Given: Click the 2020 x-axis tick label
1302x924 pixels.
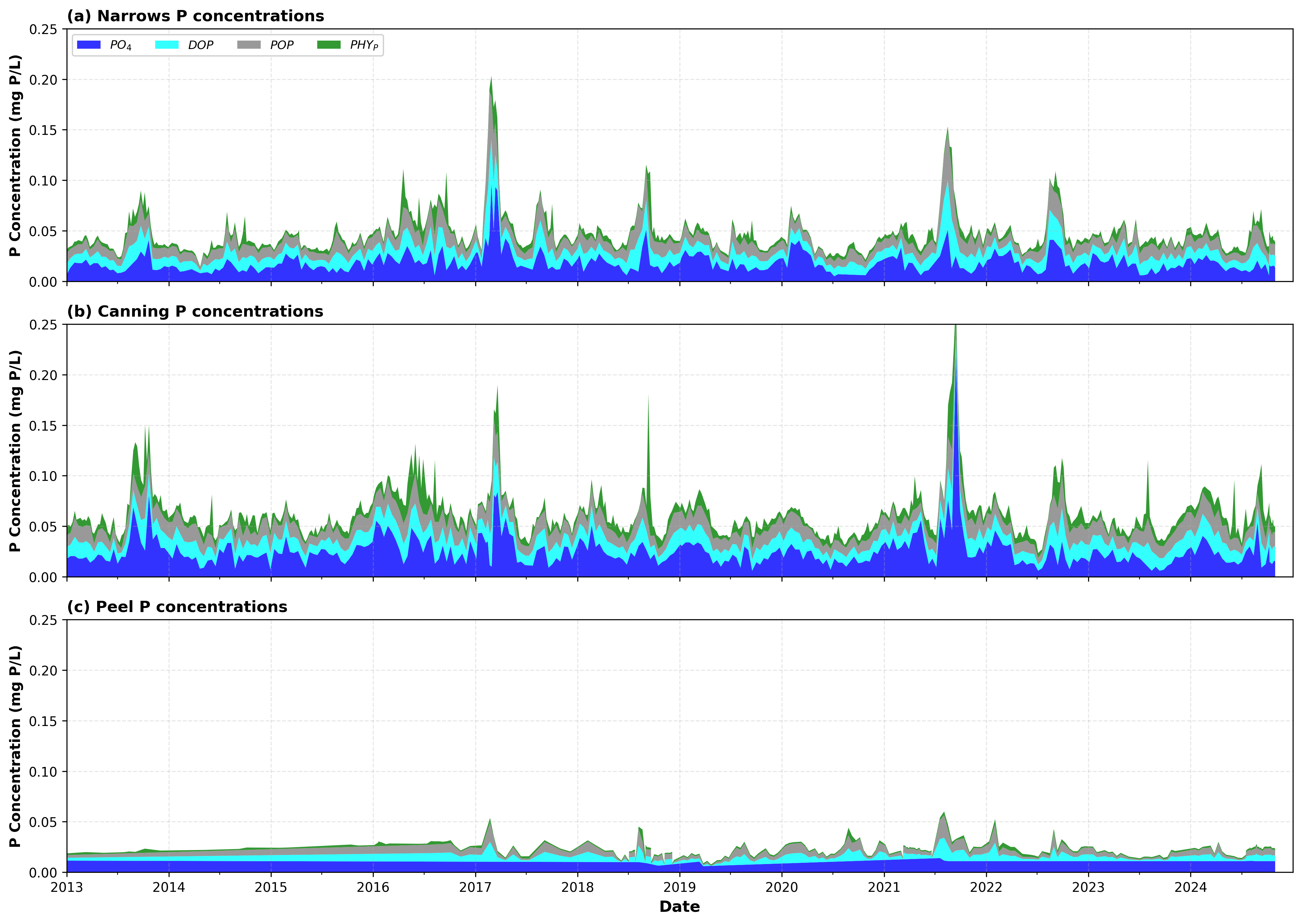Looking at the screenshot, I should pyautogui.click(x=782, y=887).
